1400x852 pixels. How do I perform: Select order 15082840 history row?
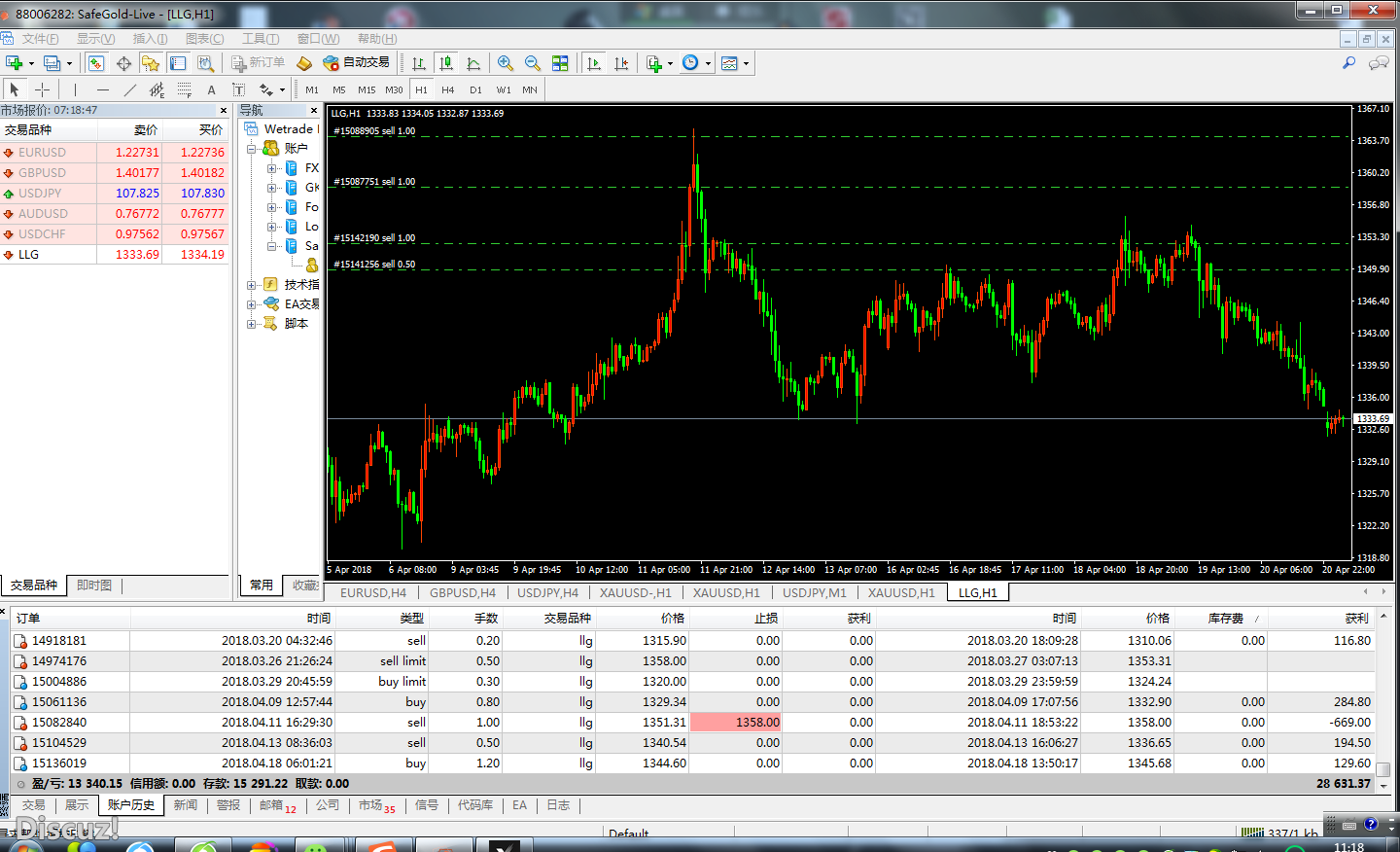click(693, 723)
